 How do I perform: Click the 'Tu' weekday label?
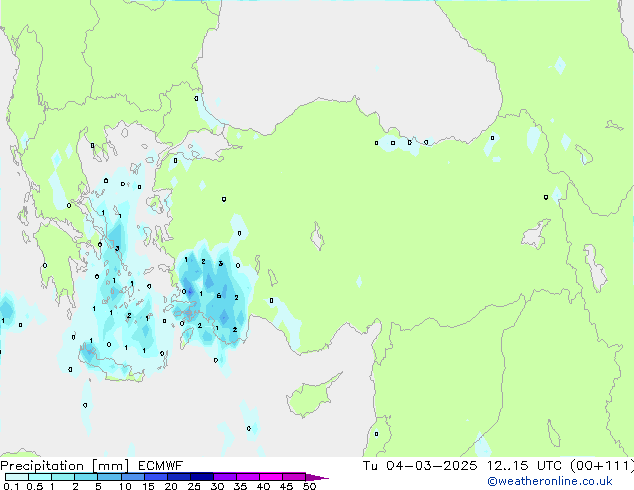point(370,466)
